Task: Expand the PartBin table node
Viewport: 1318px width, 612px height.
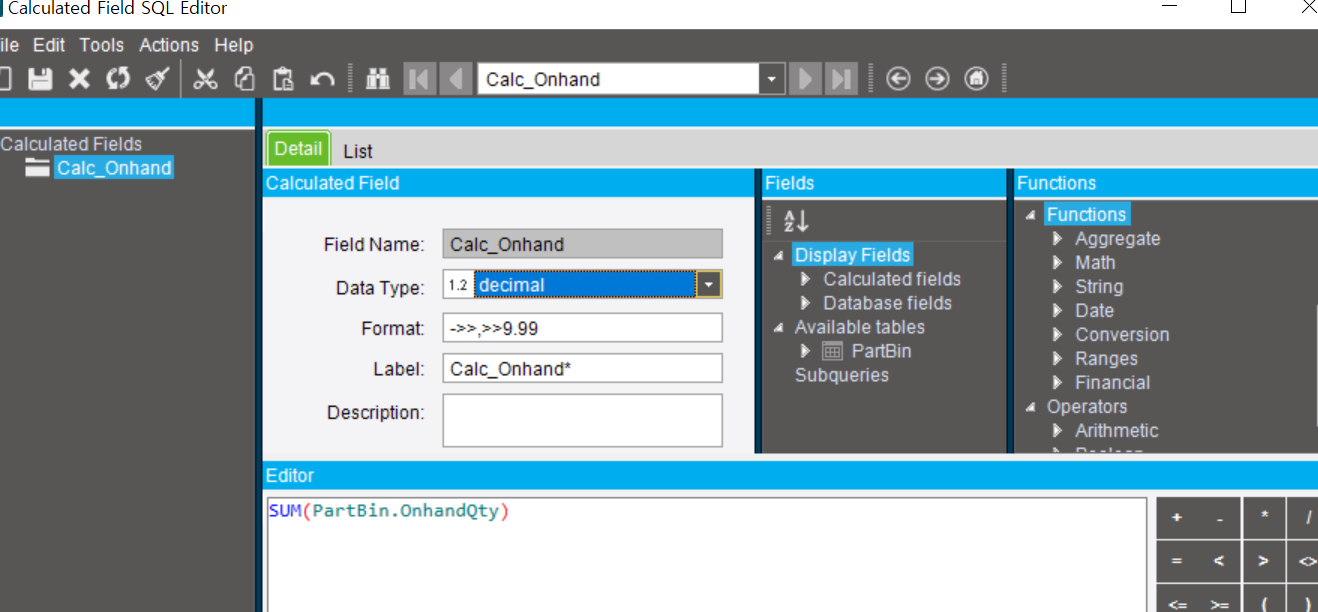Action: (806, 351)
